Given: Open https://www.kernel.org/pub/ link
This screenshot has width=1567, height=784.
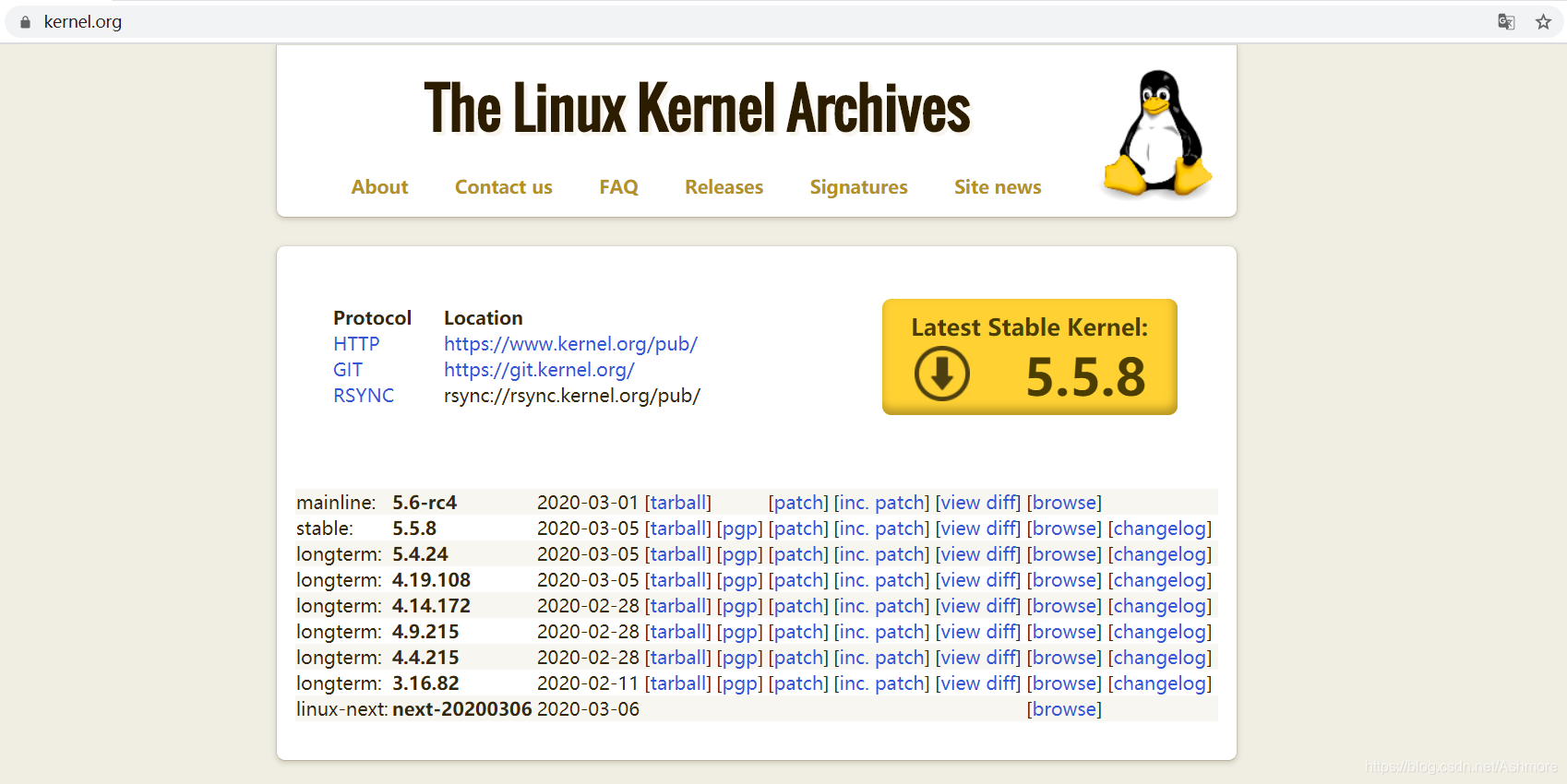Looking at the screenshot, I should click(570, 344).
